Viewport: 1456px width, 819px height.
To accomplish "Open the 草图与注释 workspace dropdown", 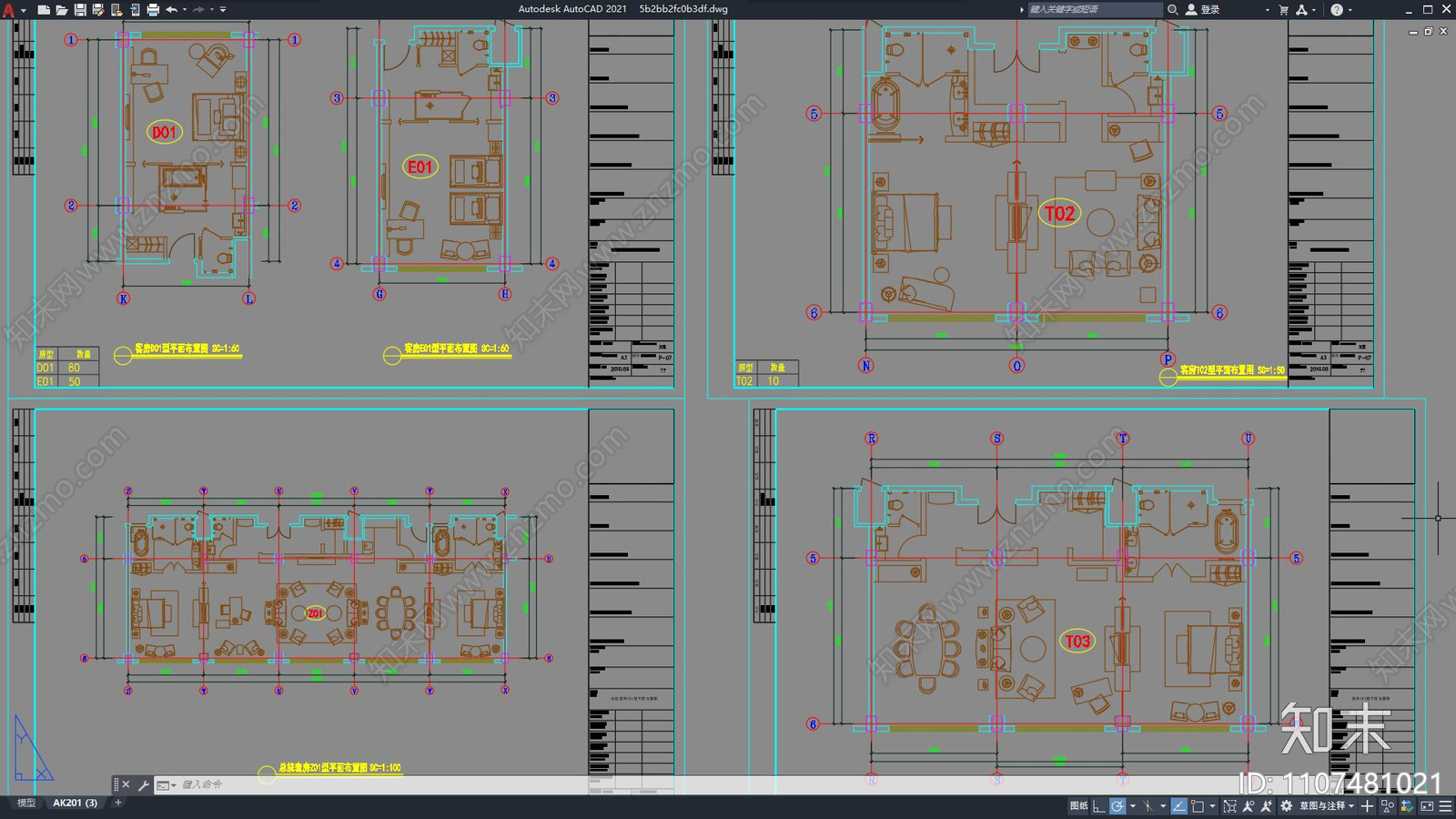I will 1327,805.
